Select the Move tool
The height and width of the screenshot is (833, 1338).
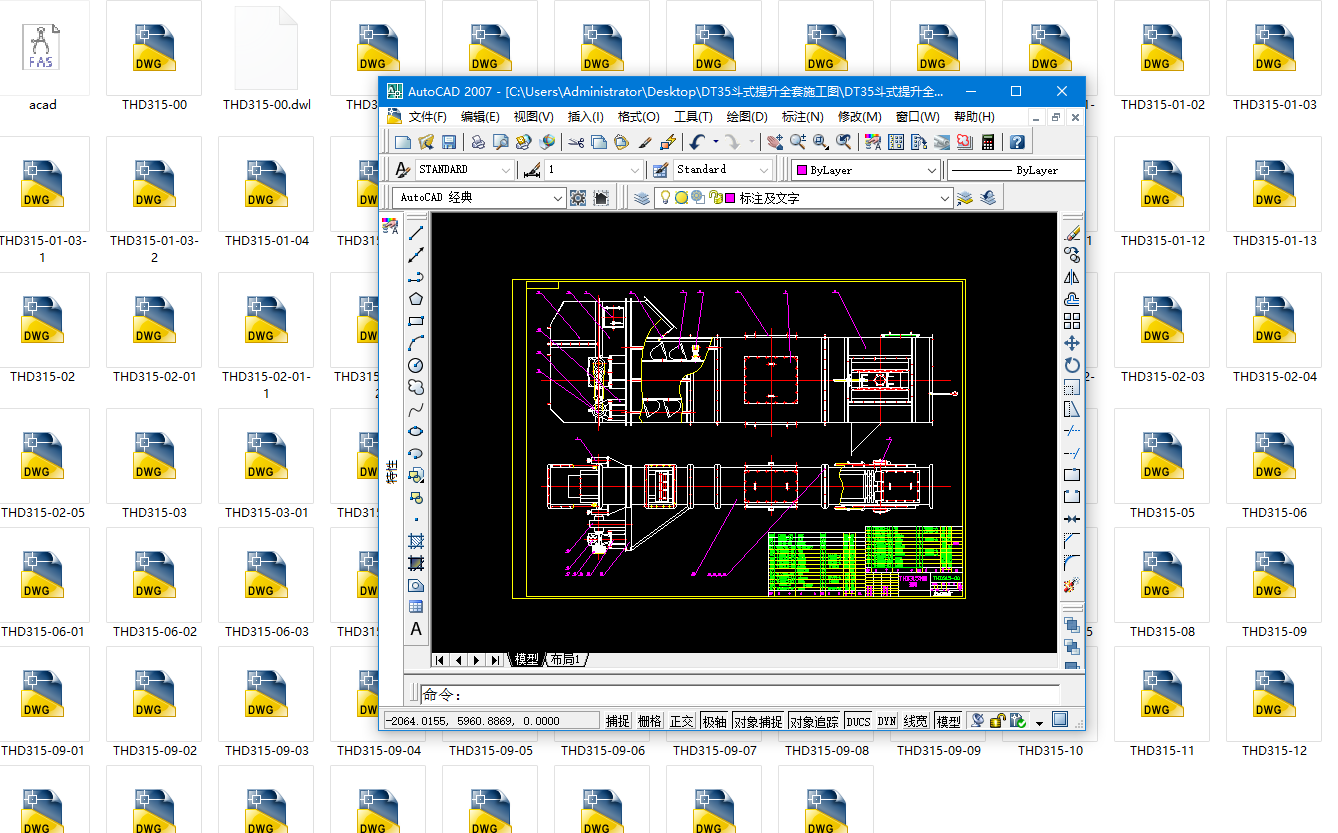(x=1072, y=343)
